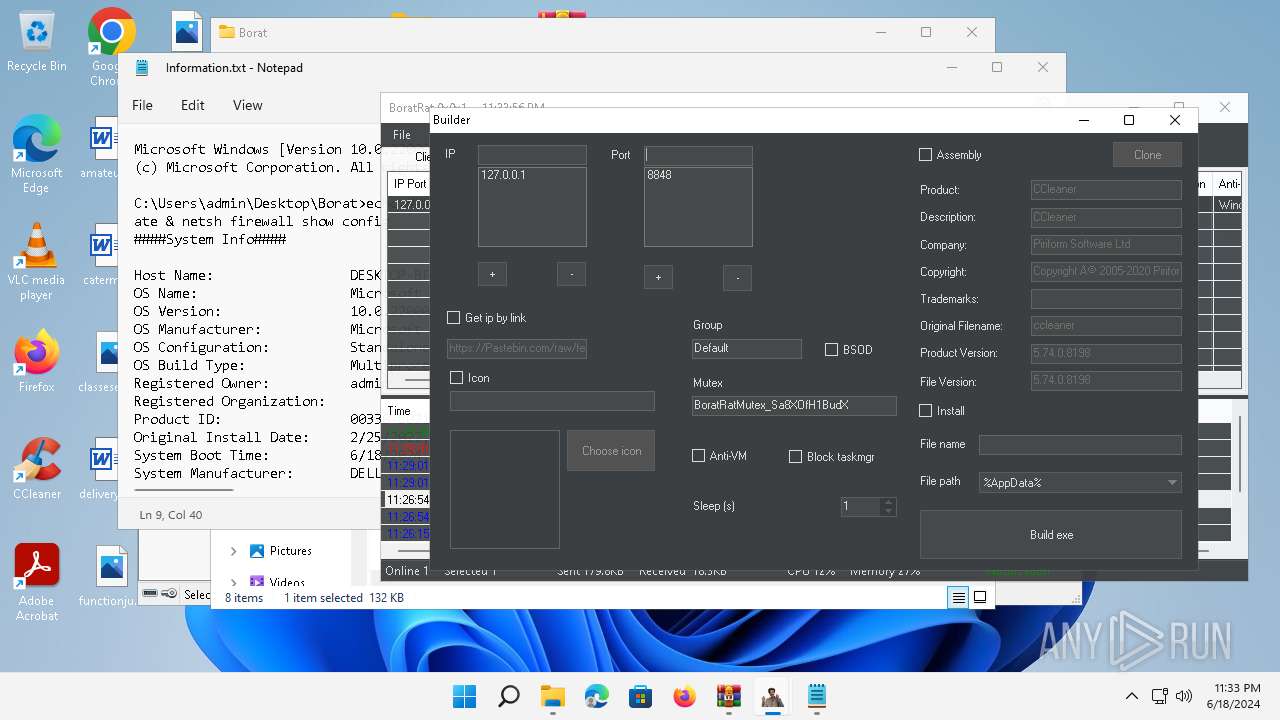This screenshot has height=720, width=1280.
Task: Click the Group Default field
Action: click(x=747, y=348)
